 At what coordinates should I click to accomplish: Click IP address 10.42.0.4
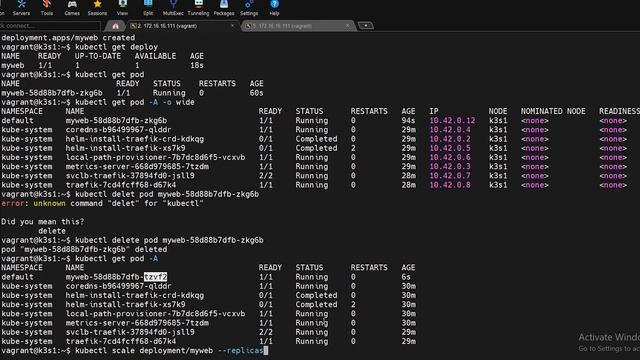(x=450, y=130)
